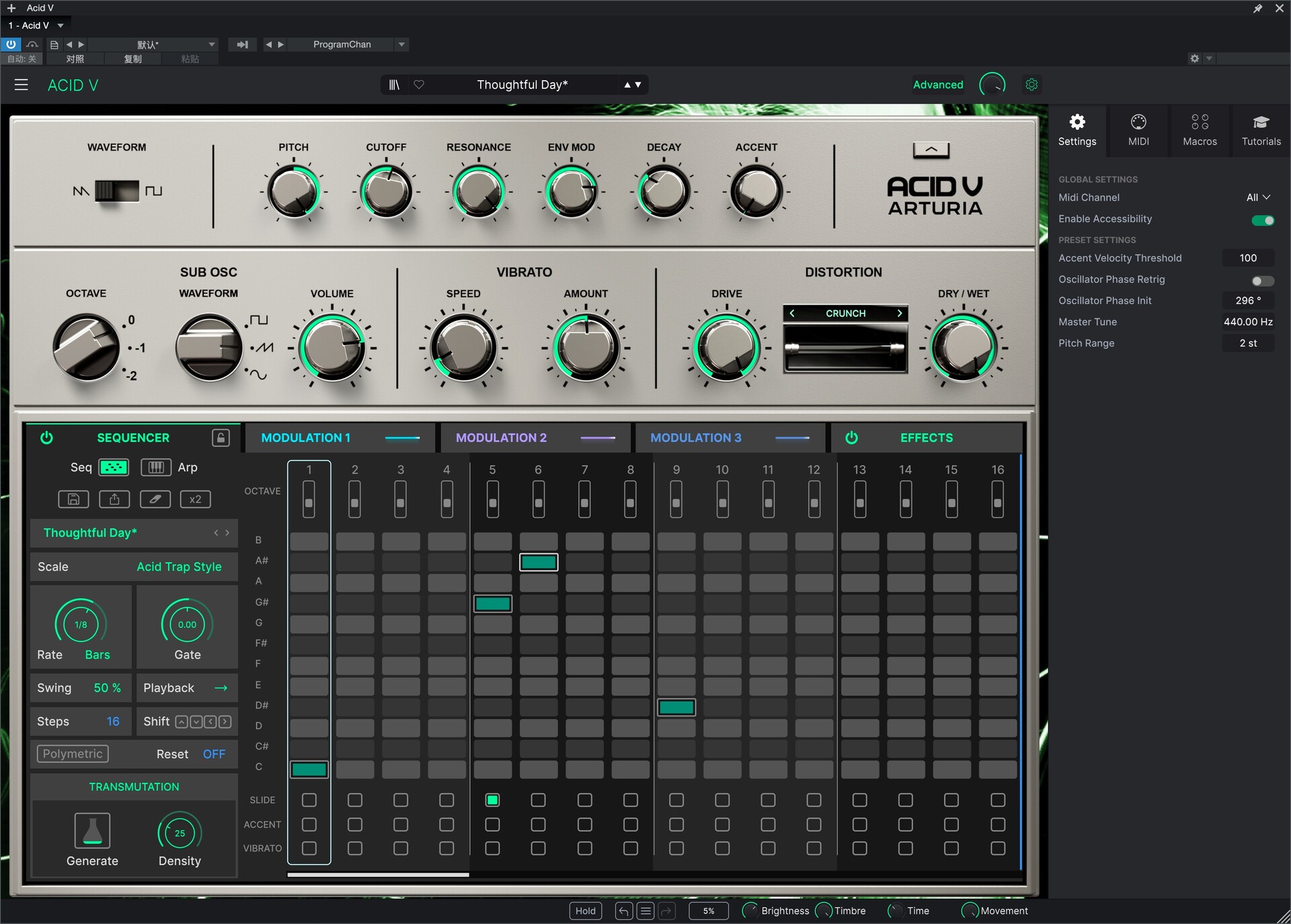The width and height of the screenshot is (1291, 924).
Task: Enable Vibrato checkbox for step 8
Action: coord(631,849)
